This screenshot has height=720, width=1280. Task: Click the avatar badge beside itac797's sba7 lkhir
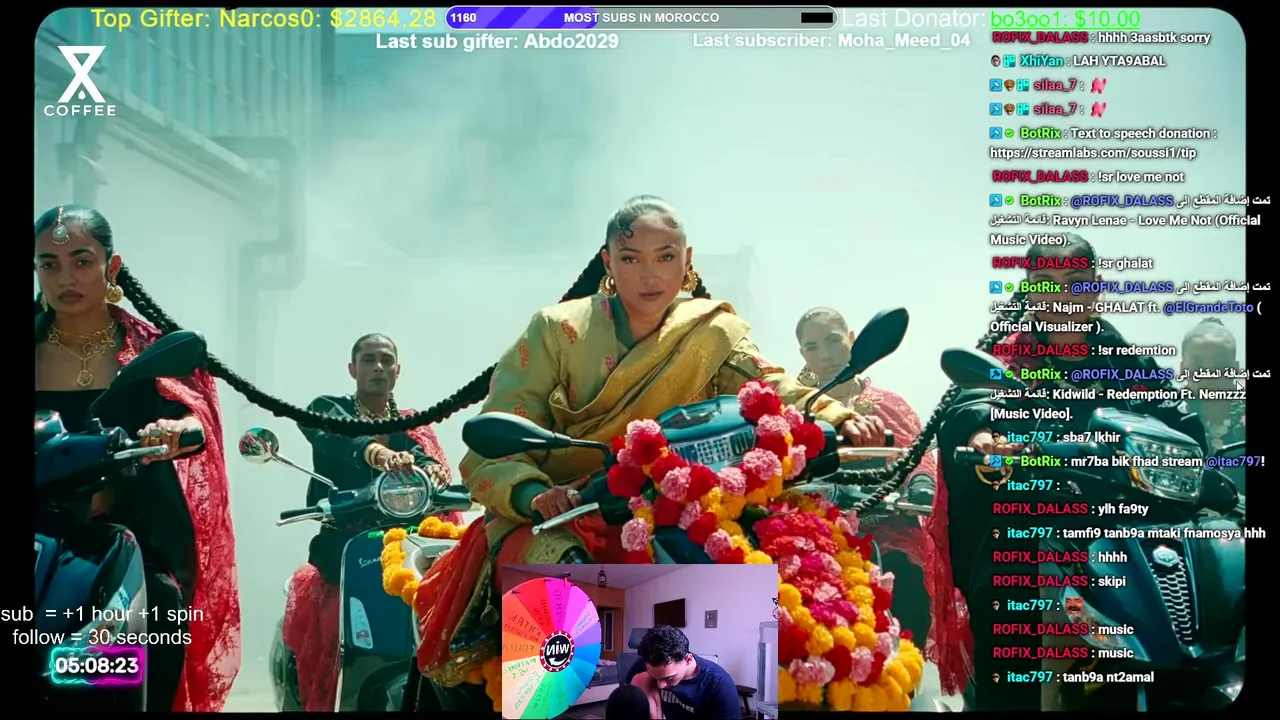point(996,437)
